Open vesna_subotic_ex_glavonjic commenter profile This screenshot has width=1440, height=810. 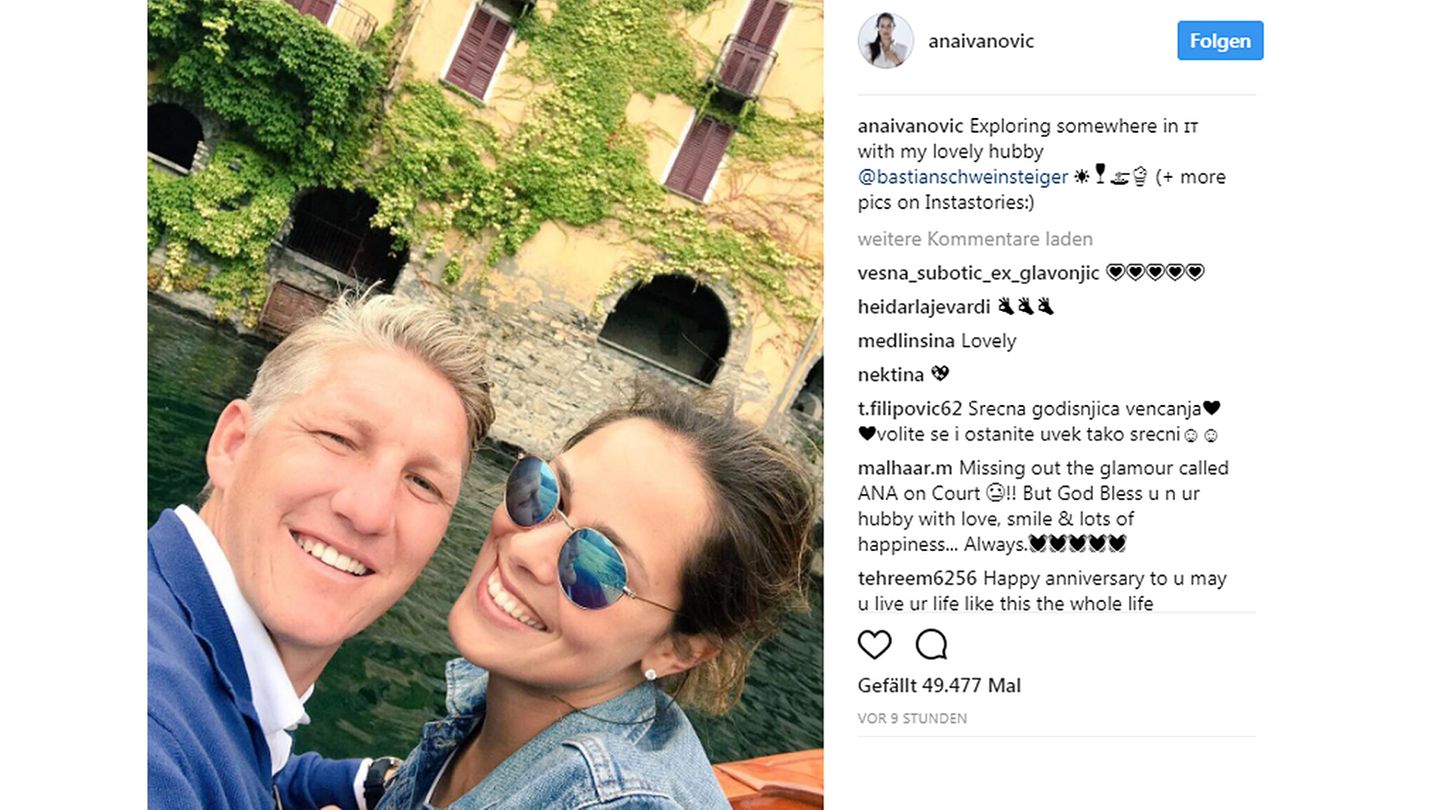pyautogui.click(x=979, y=274)
